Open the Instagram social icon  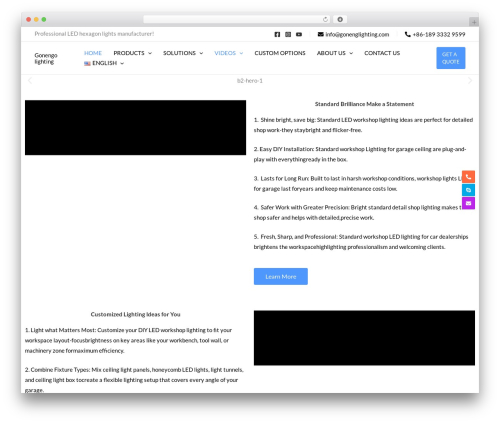point(288,34)
